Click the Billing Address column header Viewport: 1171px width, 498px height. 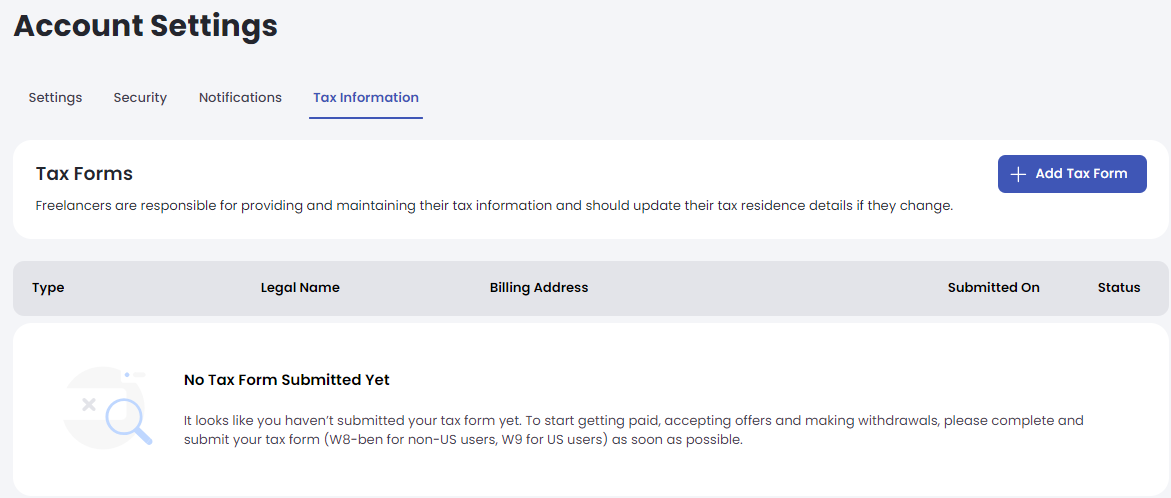539,287
